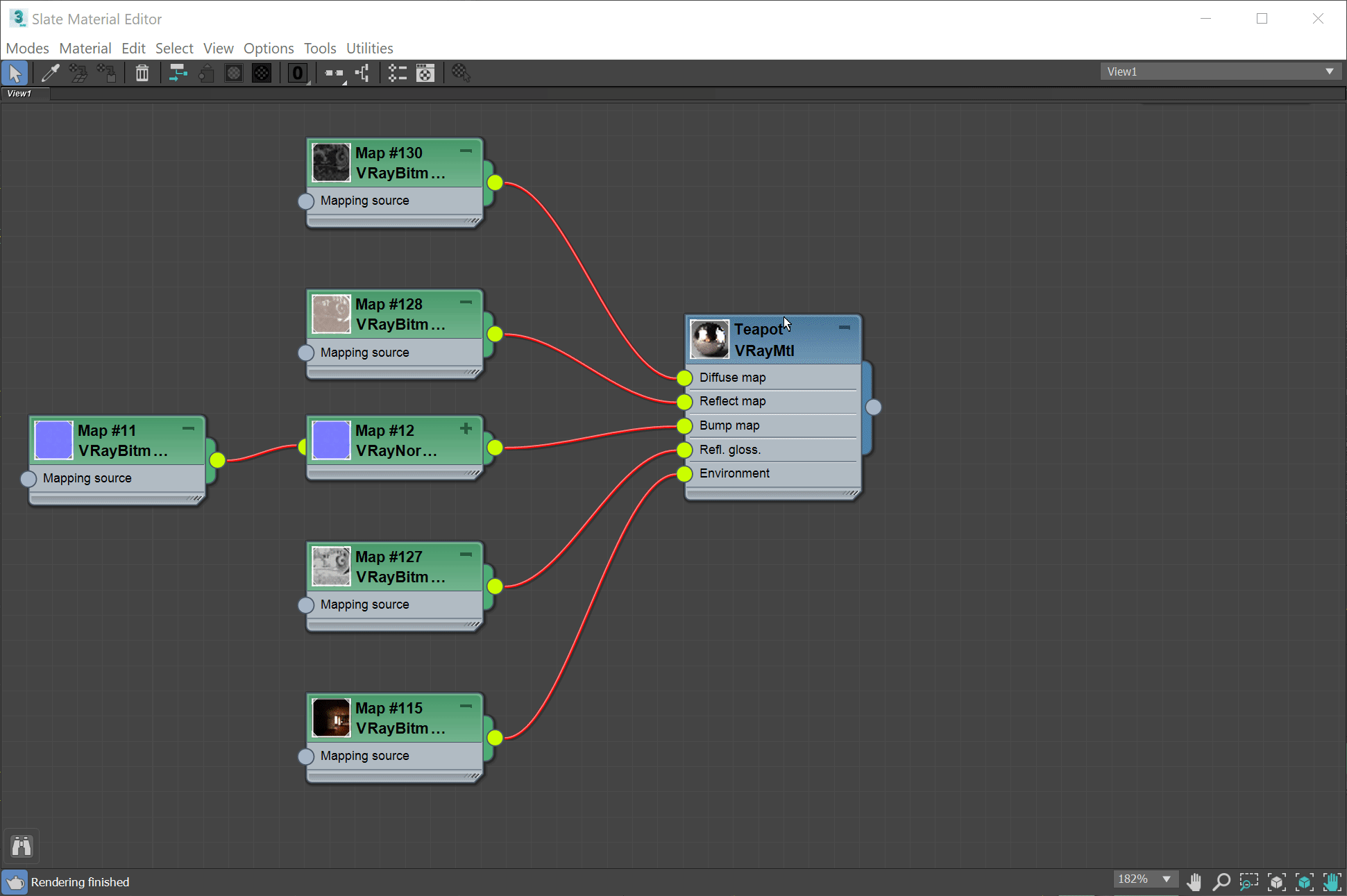The width and height of the screenshot is (1347, 896).
Task: Open the View1 navigator dropdown
Action: coord(1219,71)
